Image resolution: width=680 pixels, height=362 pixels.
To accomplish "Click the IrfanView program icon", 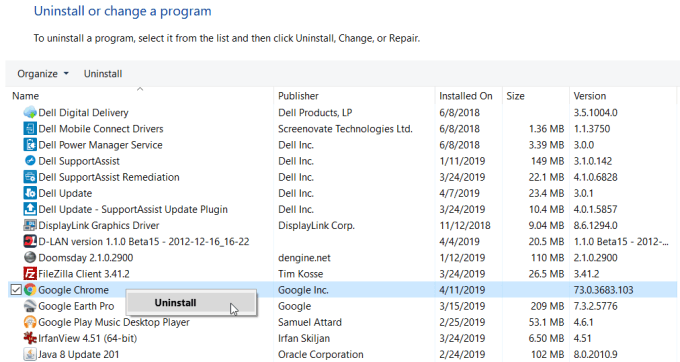I will [x=30, y=338].
